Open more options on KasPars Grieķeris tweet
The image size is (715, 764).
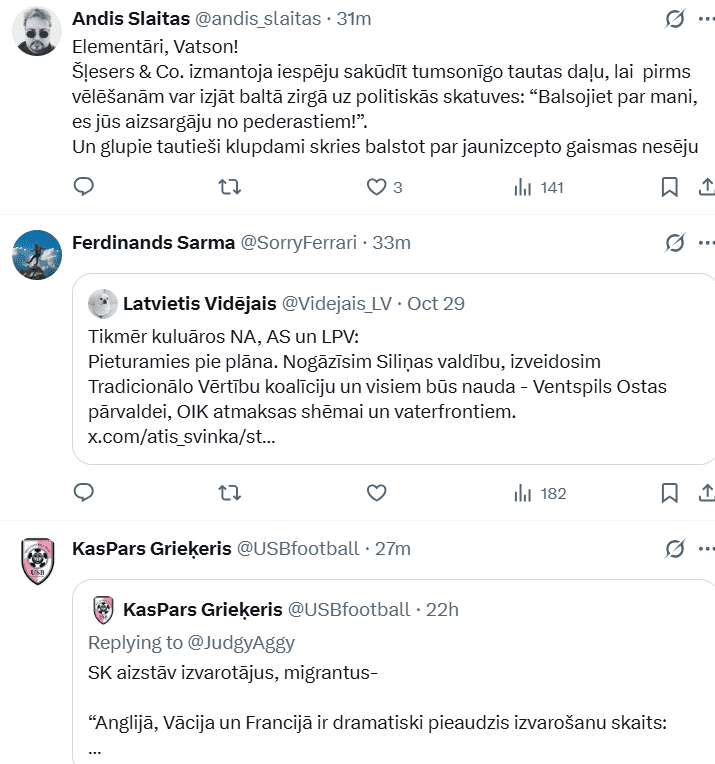tap(707, 548)
